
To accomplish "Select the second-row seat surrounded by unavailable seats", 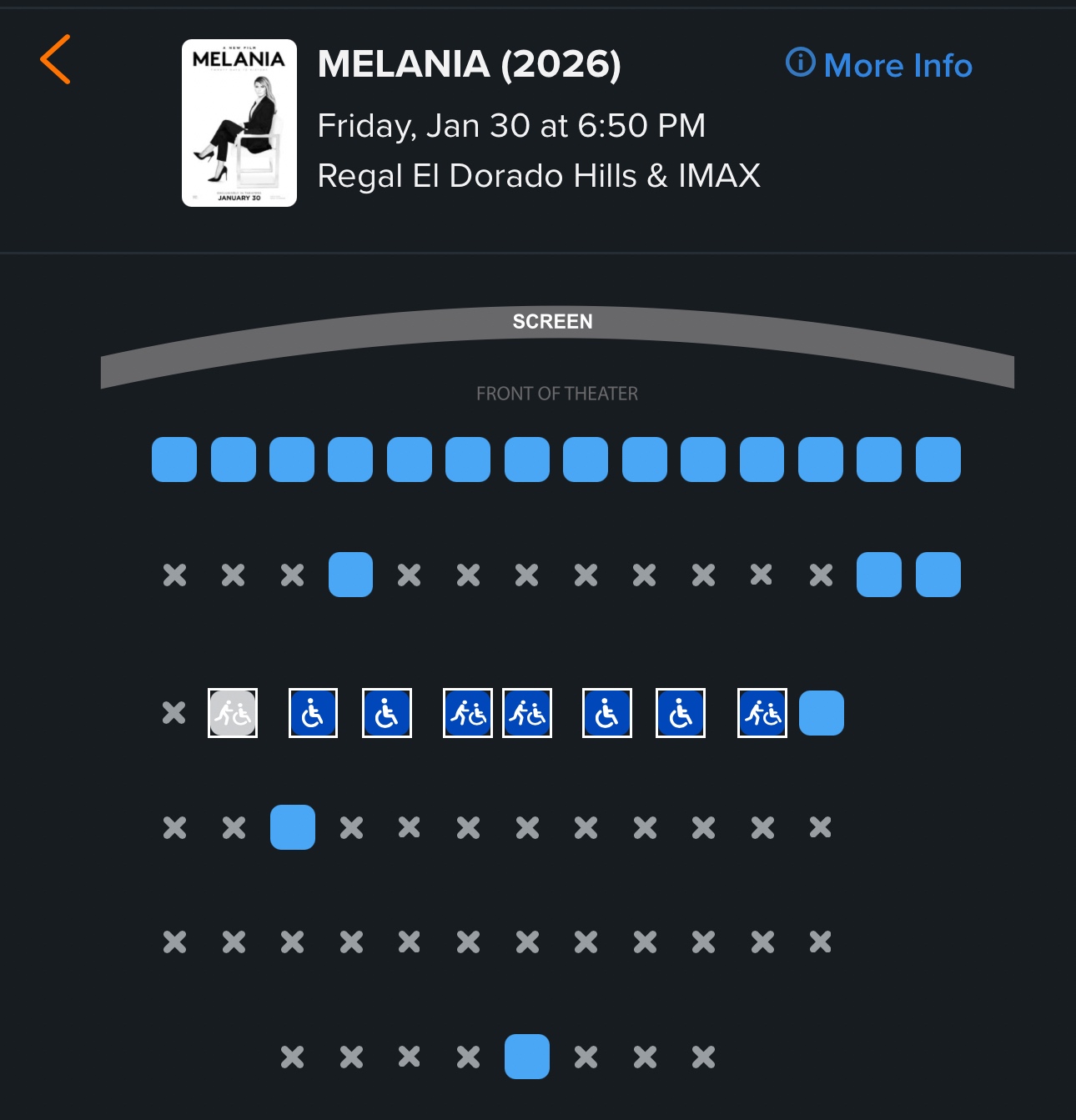I will tap(350, 575).
